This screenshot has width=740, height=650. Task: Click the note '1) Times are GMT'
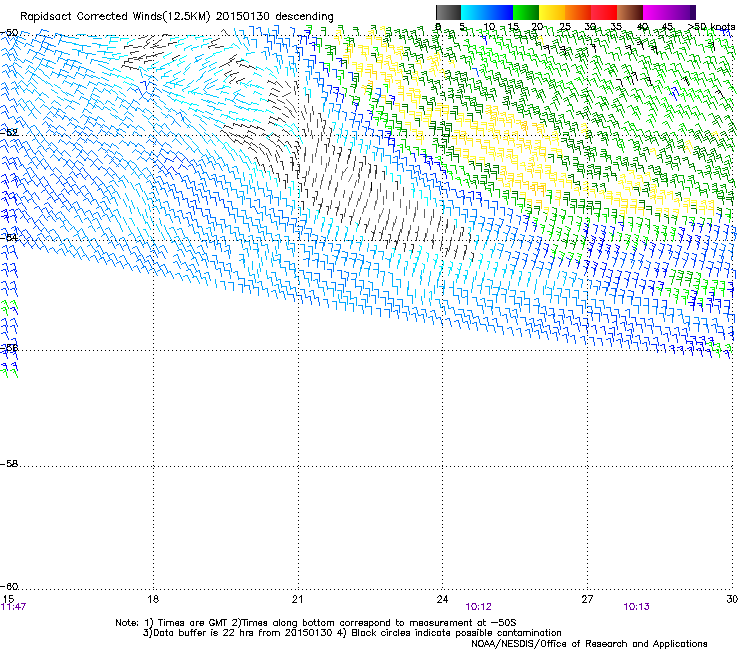point(186,623)
